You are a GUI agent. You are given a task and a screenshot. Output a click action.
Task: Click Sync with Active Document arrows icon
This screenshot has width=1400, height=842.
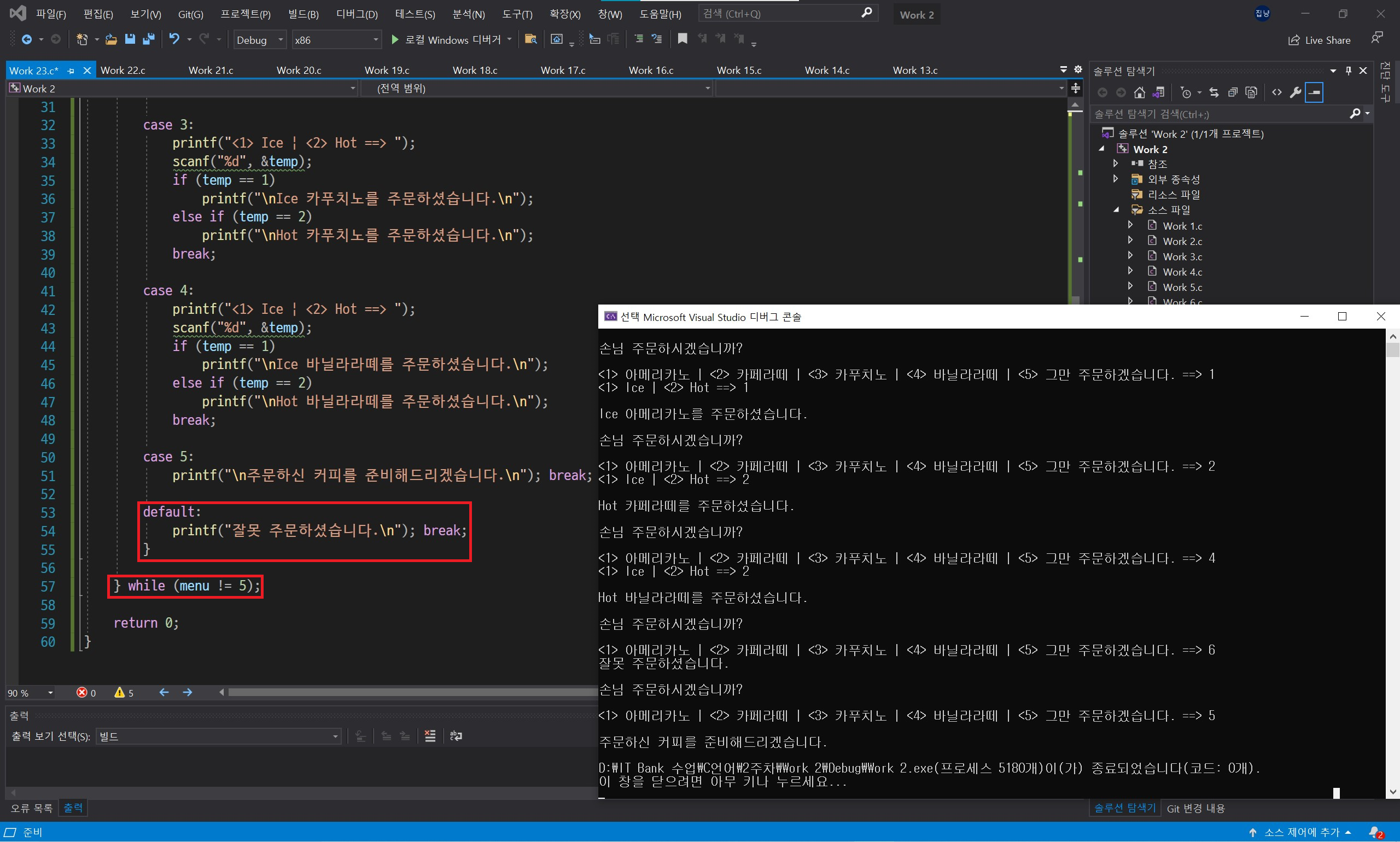(x=1214, y=92)
